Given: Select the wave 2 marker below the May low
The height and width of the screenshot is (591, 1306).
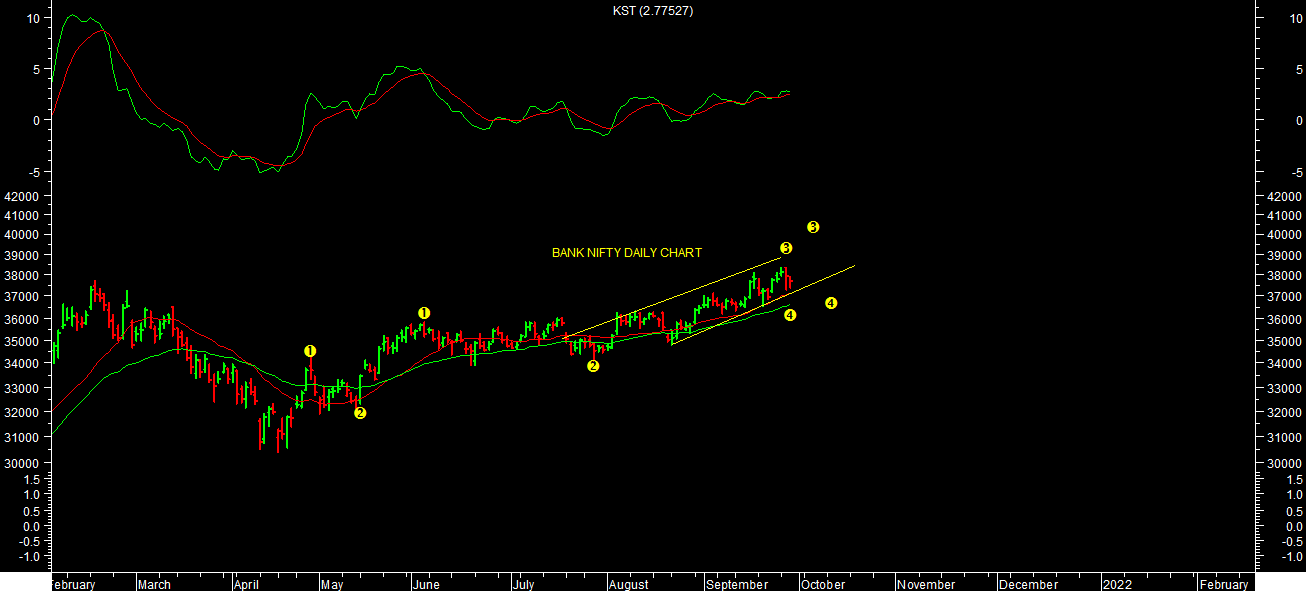Looking at the screenshot, I should [360, 413].
